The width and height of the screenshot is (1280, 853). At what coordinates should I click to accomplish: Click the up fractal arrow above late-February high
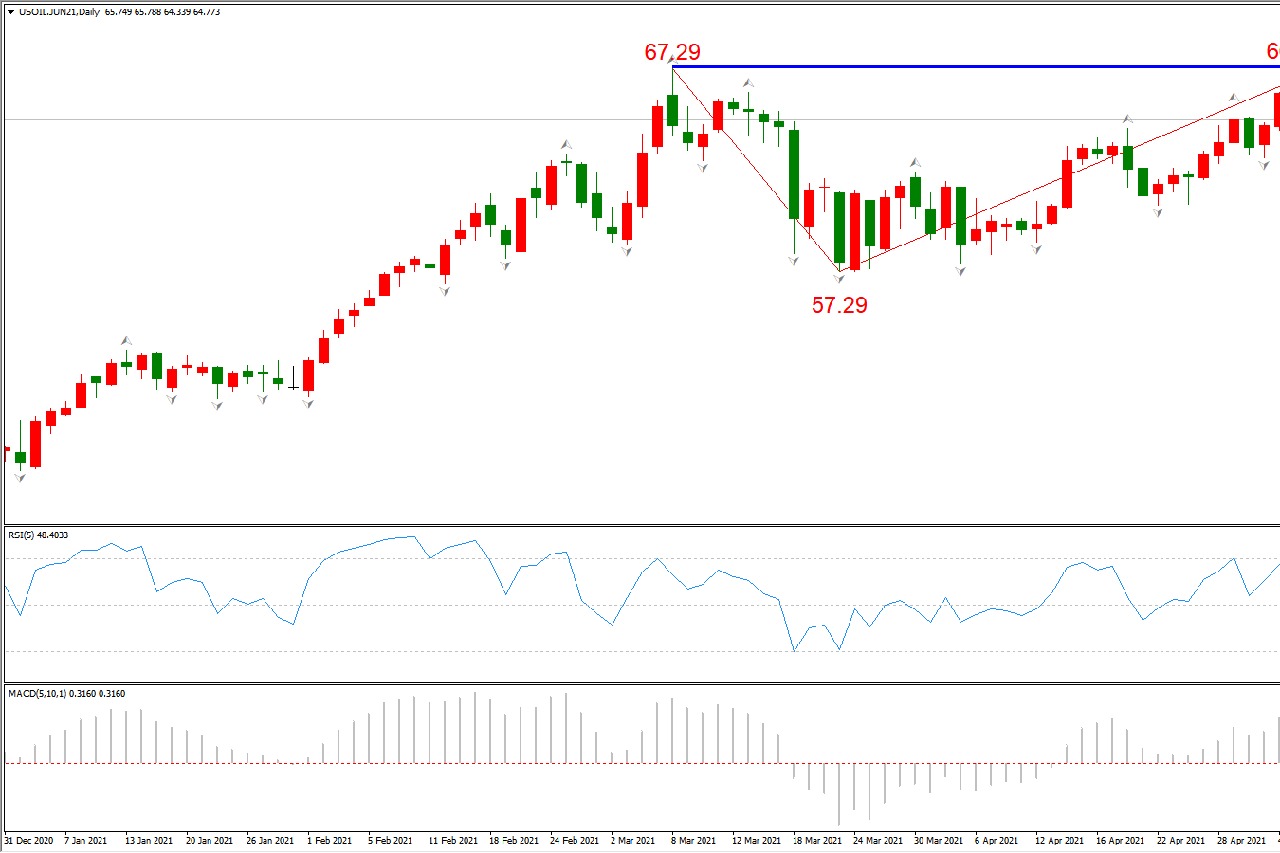[x=566, y=144]
